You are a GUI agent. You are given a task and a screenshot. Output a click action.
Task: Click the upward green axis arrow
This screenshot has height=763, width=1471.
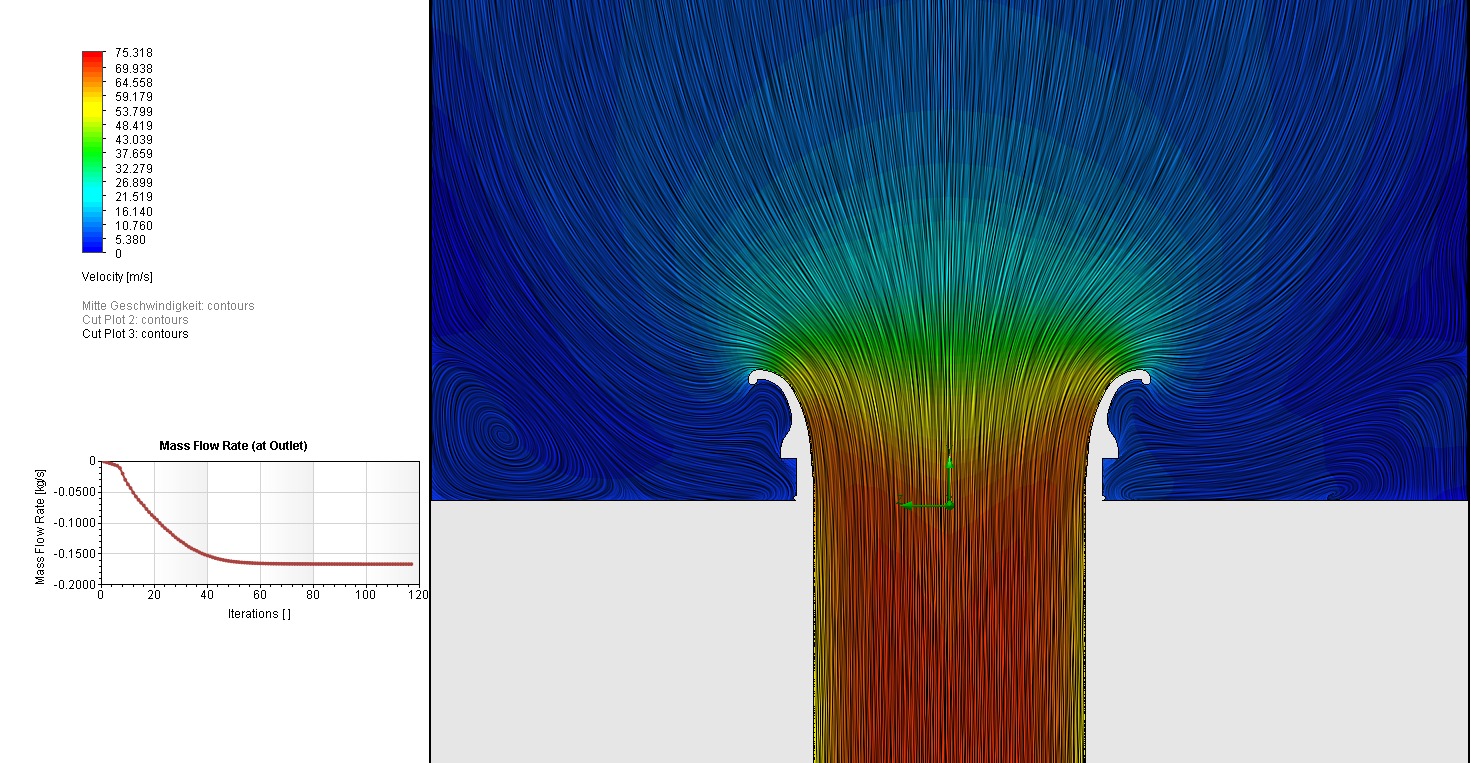[x=949, y=464]
